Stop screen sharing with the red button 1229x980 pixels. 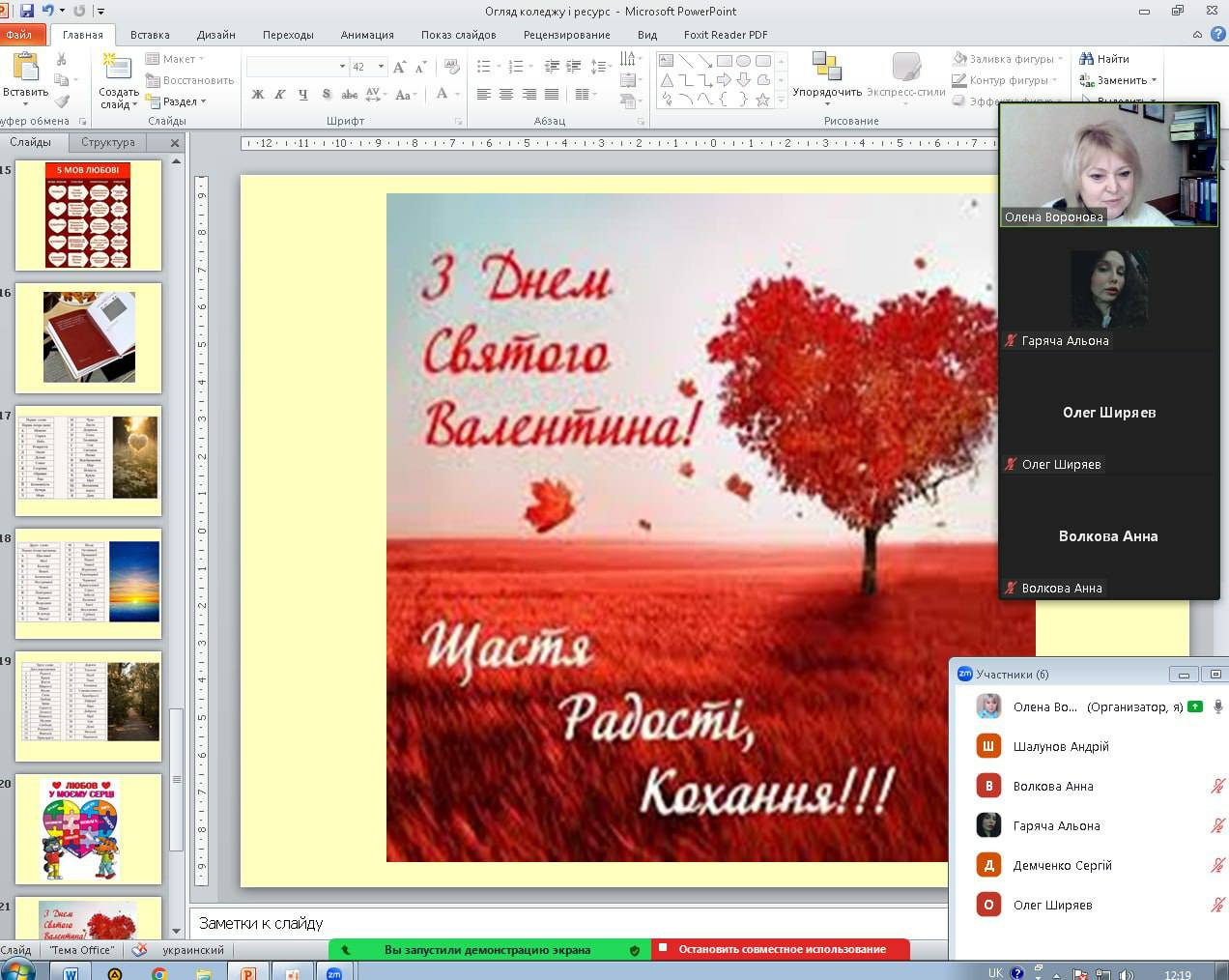tap(781, 949)
